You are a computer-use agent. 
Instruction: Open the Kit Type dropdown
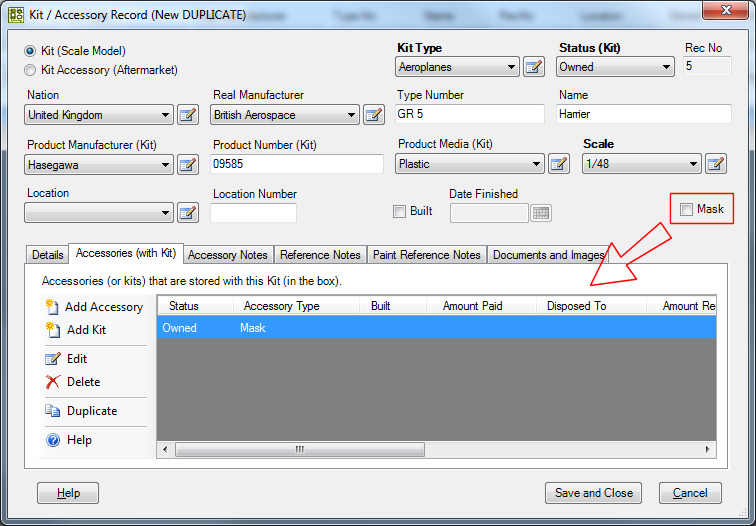click(457, 67)
